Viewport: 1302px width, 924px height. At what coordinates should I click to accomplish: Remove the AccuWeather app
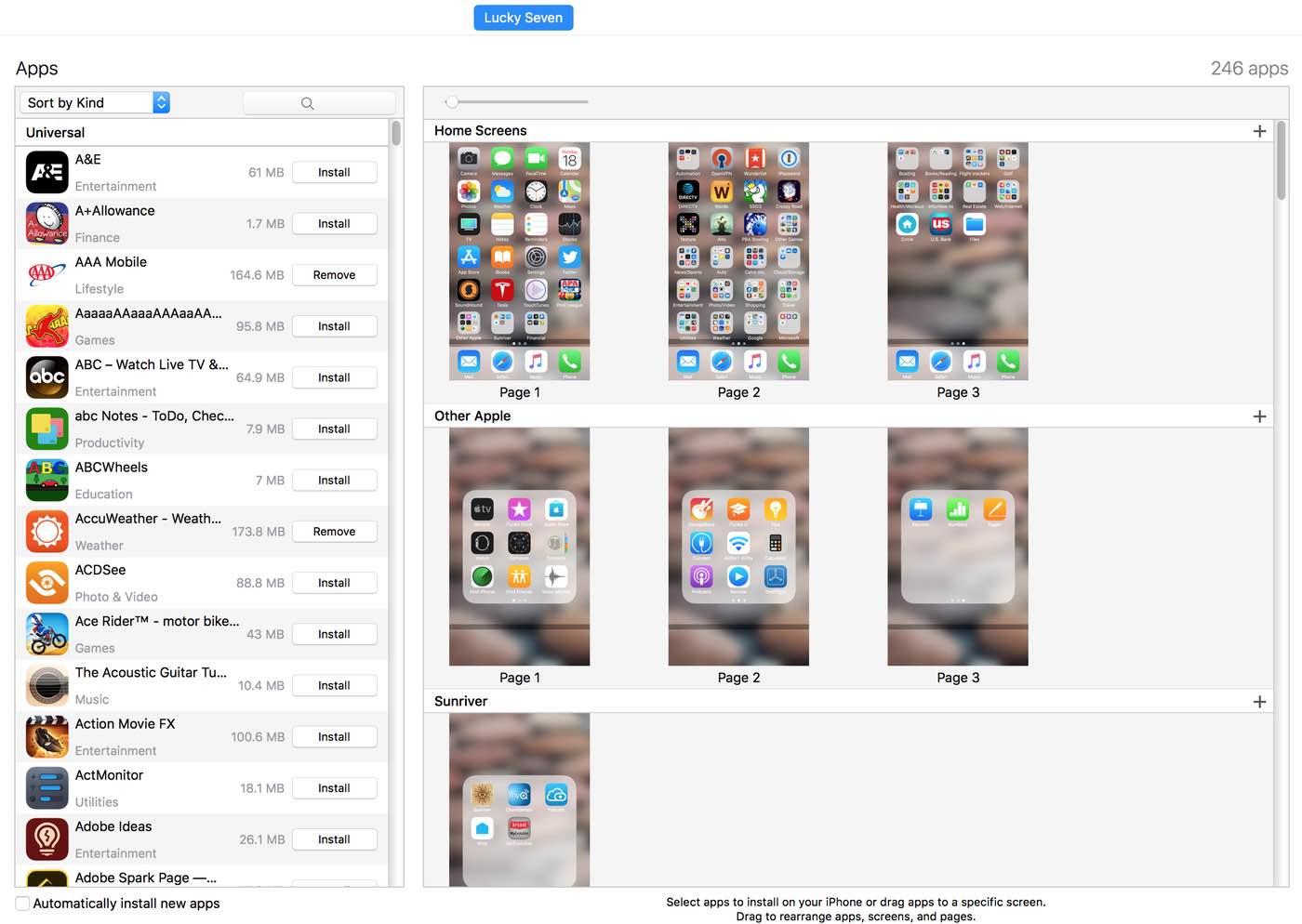pos(334,531)
